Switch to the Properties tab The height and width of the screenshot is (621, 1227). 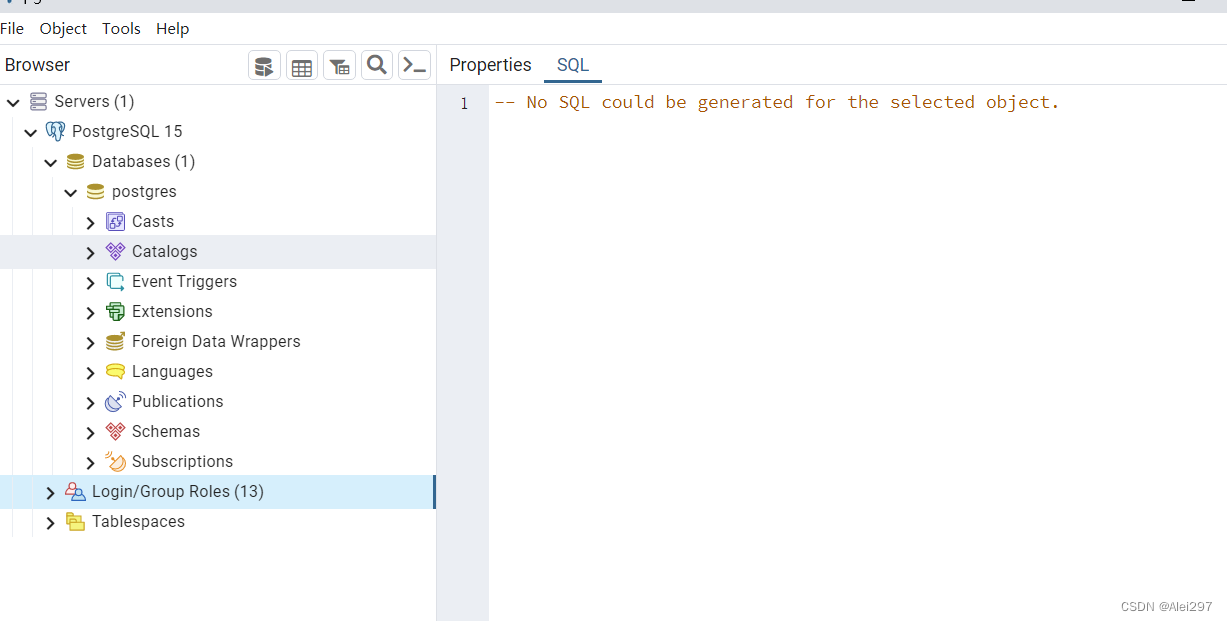point(490,65)
